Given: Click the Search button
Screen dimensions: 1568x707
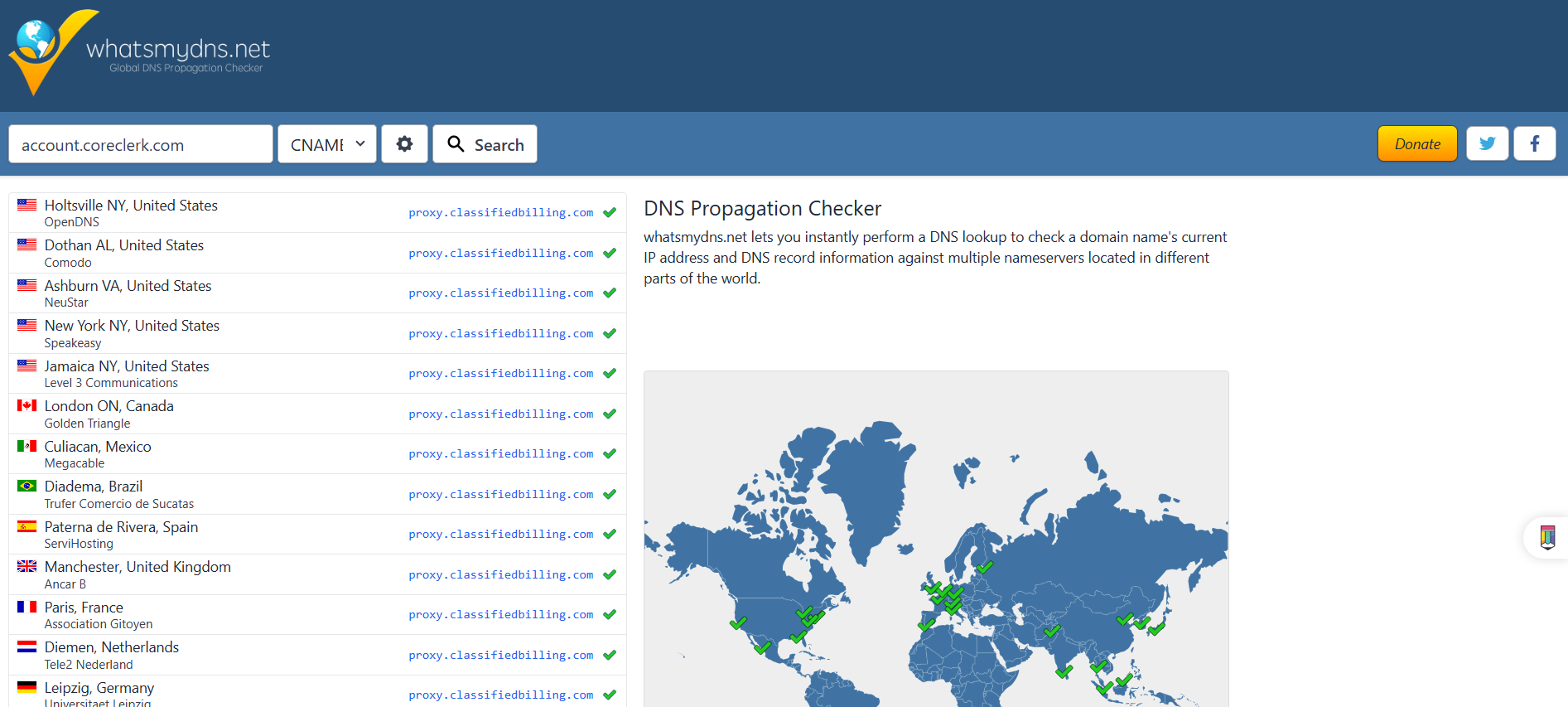Looking at the screenshot, I should coord(485,144).
